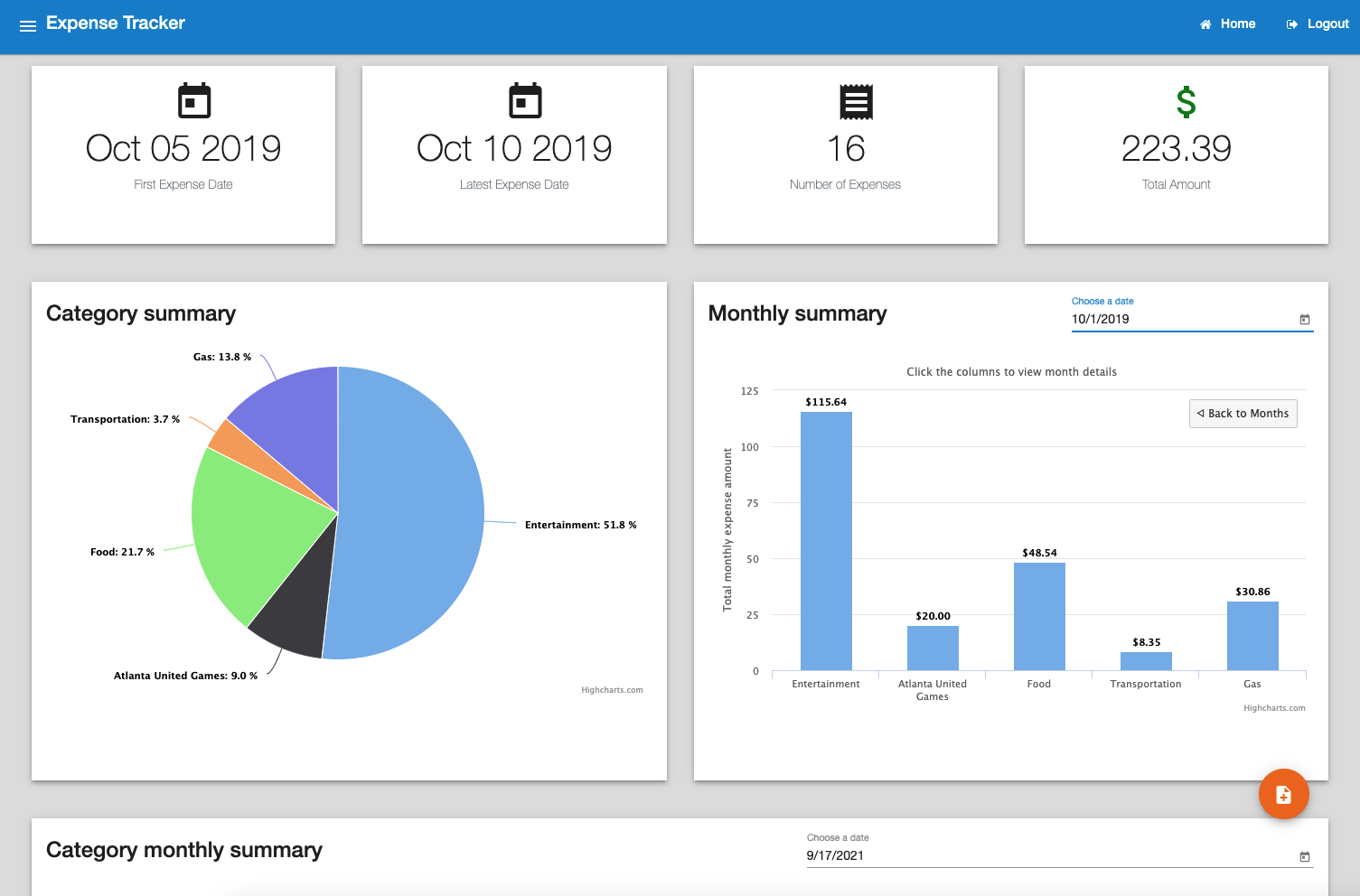
Task: Click the green dollar sign icon
Action: 1186,102
